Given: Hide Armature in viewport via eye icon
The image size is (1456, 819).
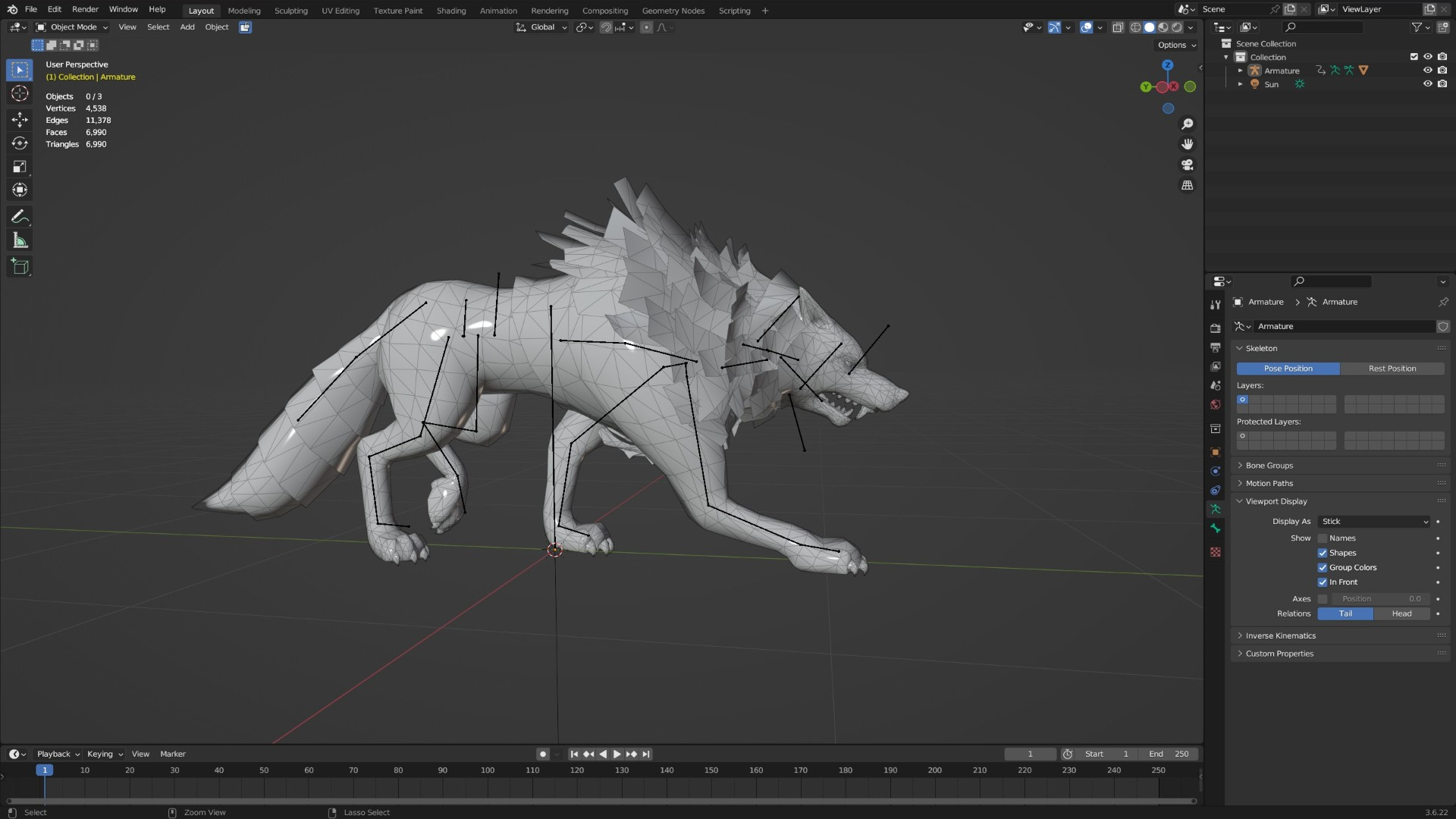Looking at the screenshot, I should point(1427,71).
